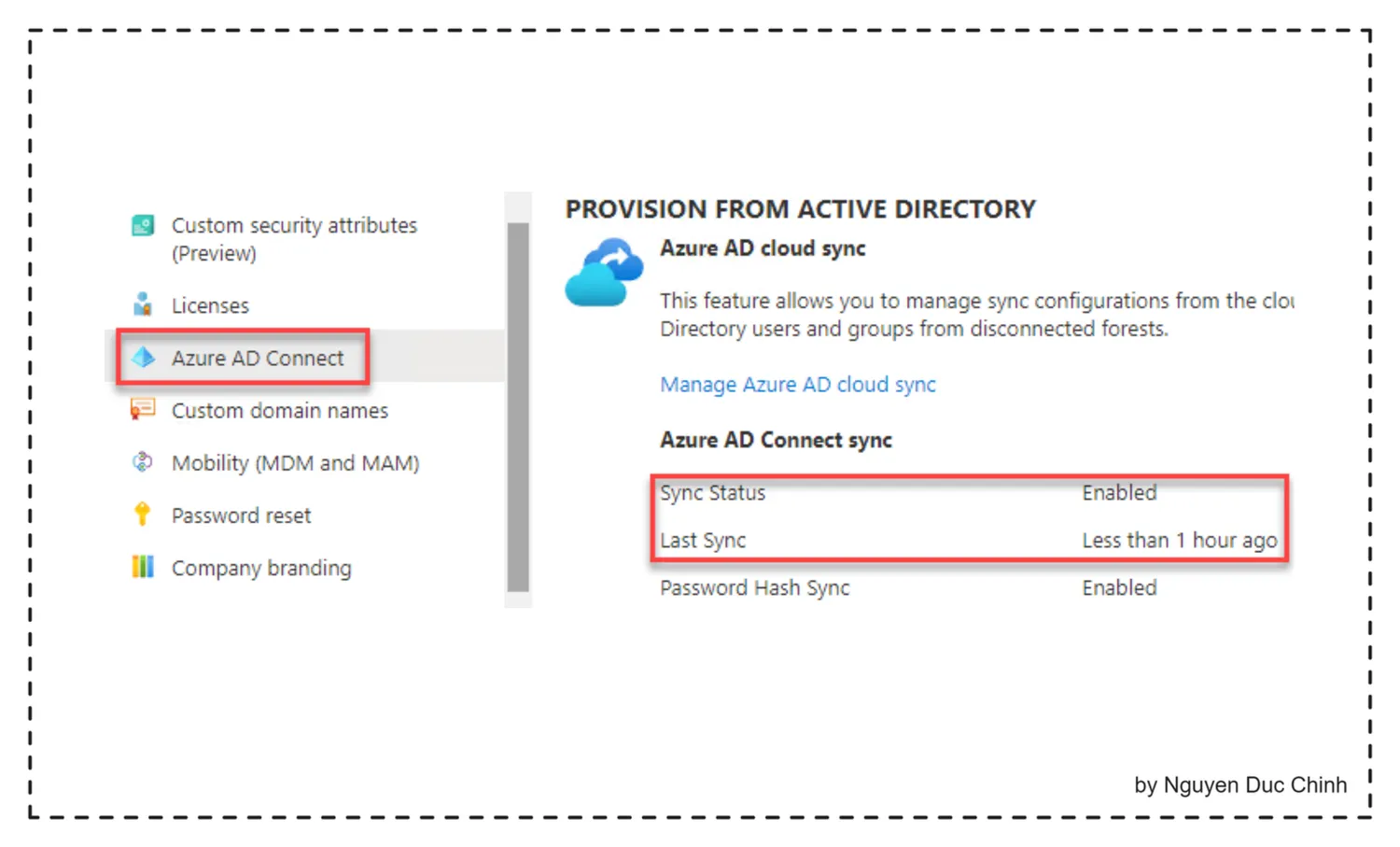The height and width of the screenshot is (847, 1400).
Task: Click the Sync Status Enabled value
Action: point(1119,492)
